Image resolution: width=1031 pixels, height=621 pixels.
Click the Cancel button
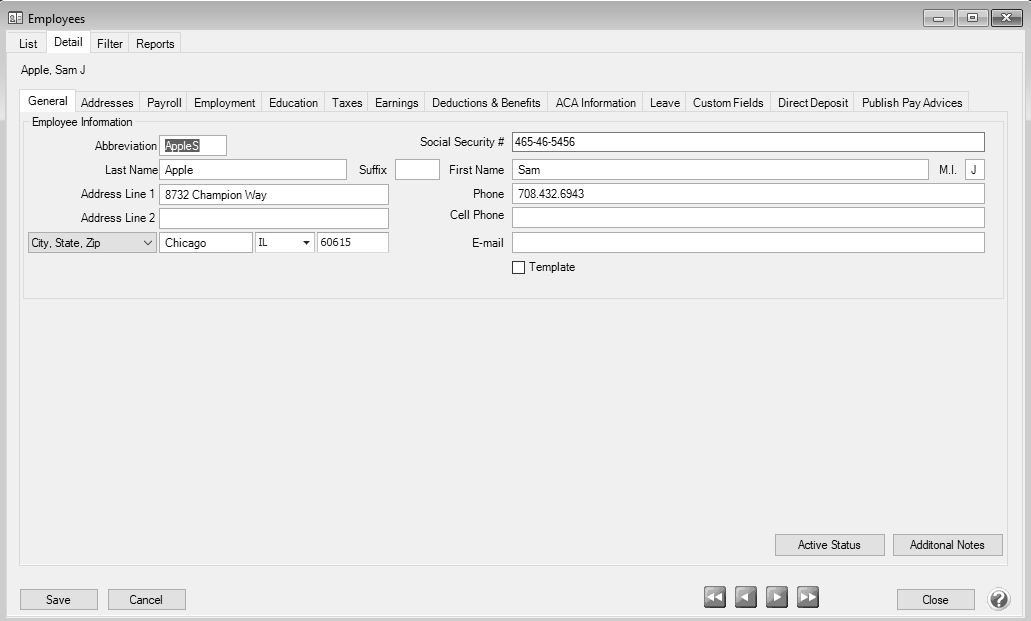click(x=146, y=599)
